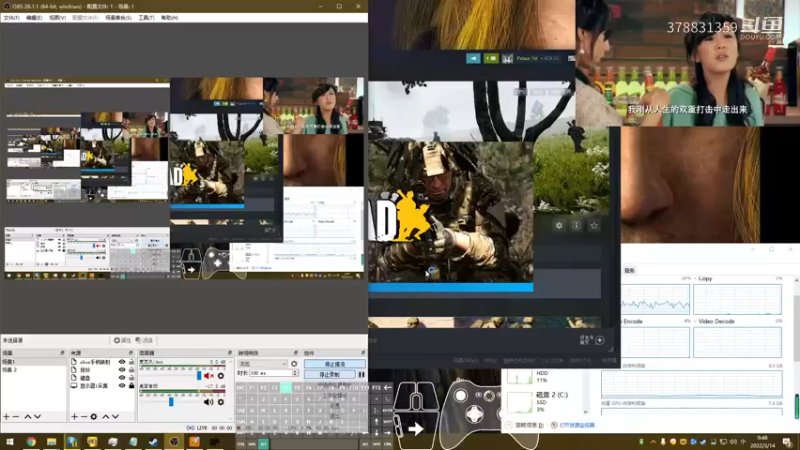
Task: Unmute the microphone with red speaker icon
Action: (209, 376)
